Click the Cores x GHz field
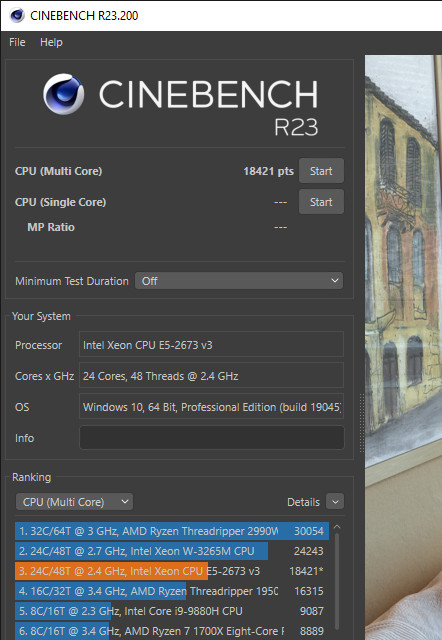This screenshot has width=442, height=640. click(211, 376)
